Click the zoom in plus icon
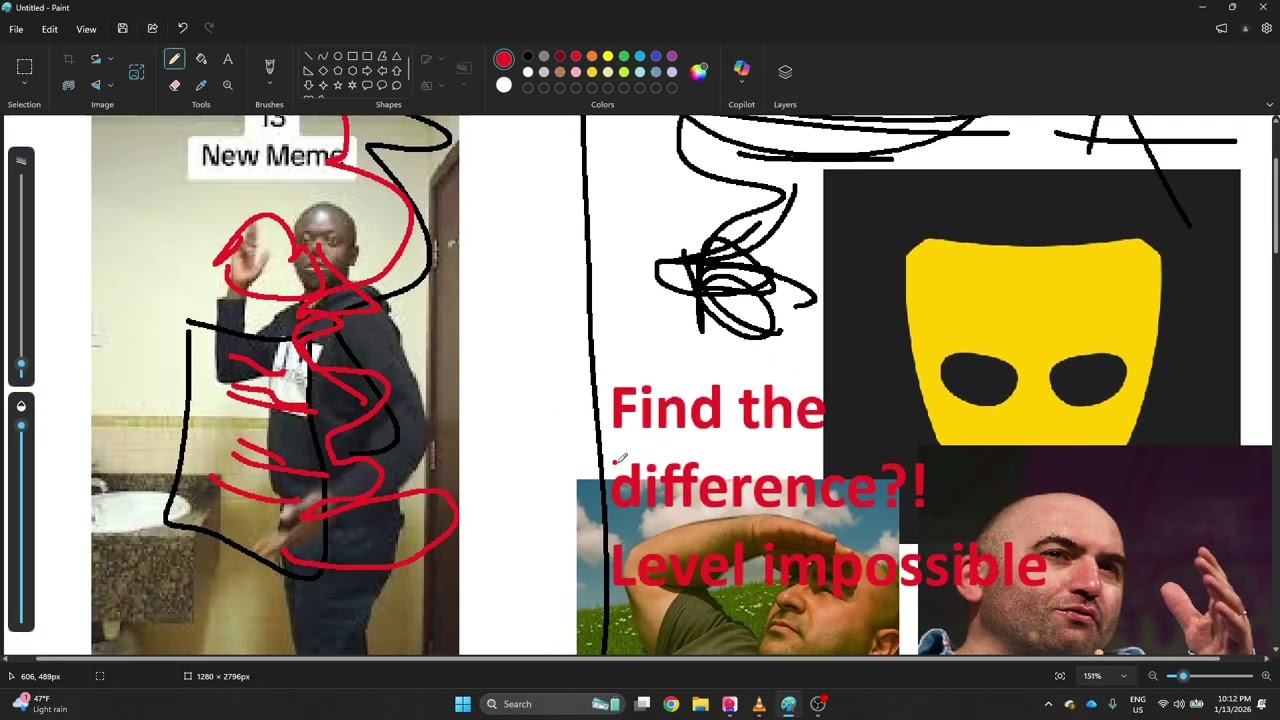This screenshot has width=1280, height=720. [1266, 676]
